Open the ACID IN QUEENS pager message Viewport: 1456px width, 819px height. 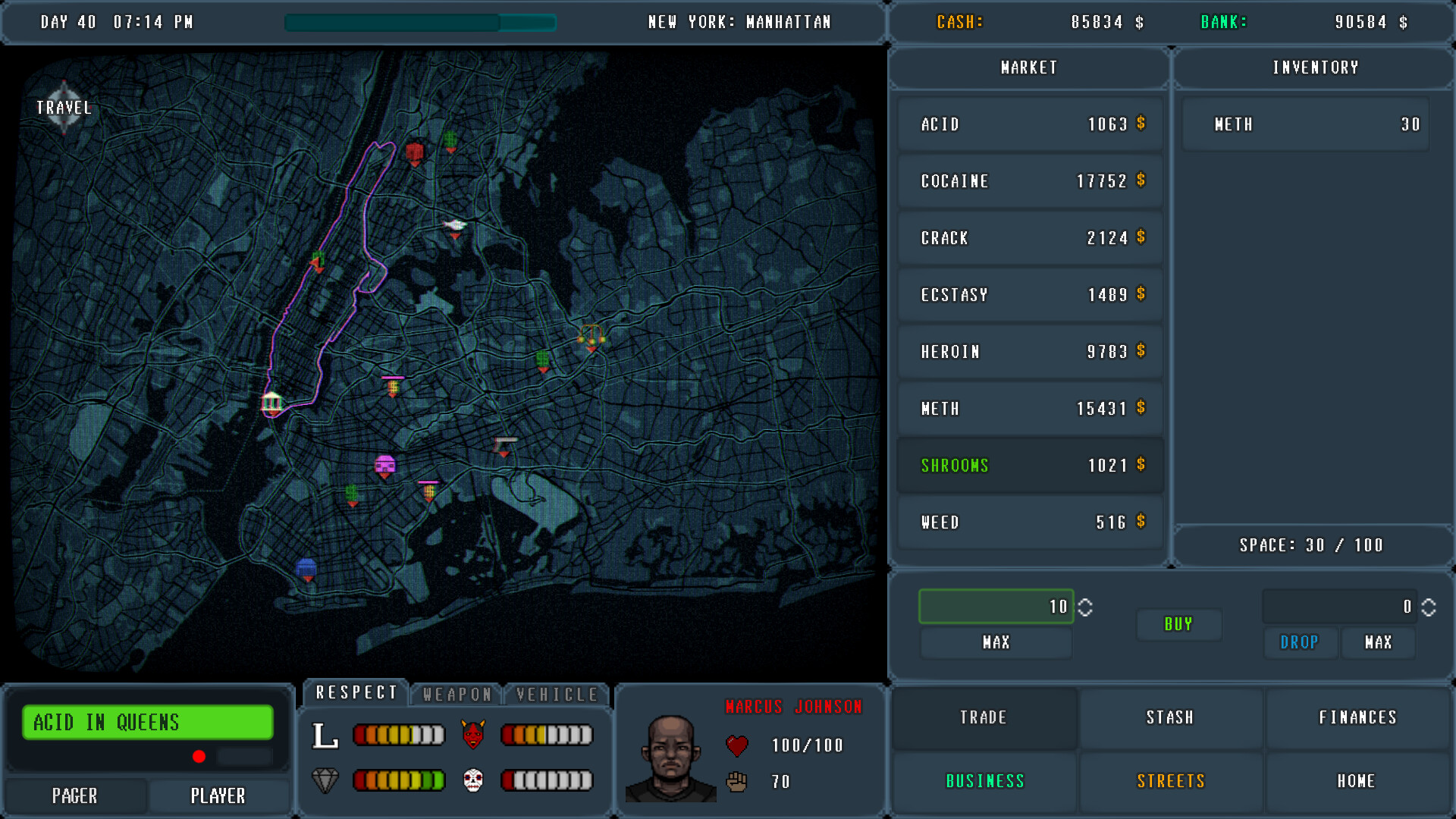[x=147, y=722]
